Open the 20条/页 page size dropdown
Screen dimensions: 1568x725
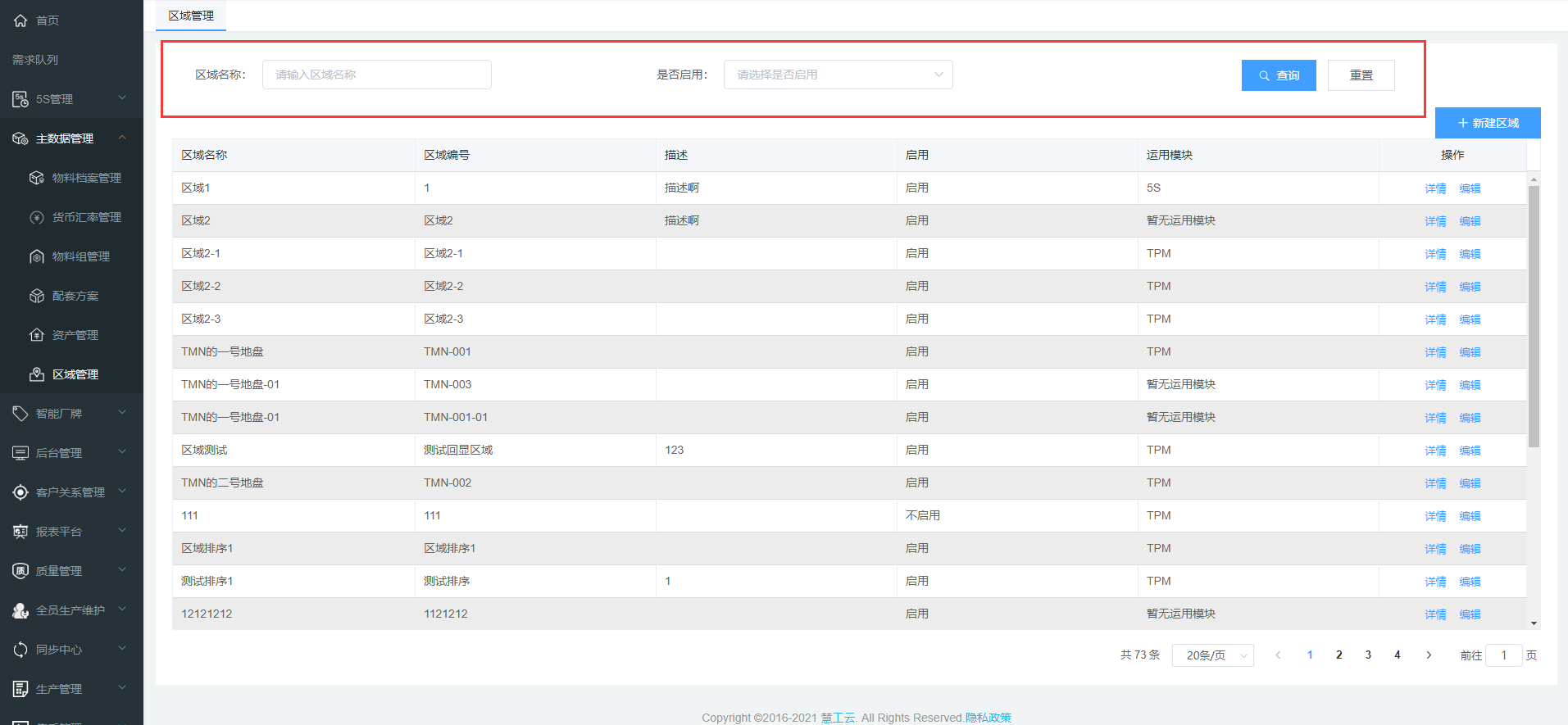tap(1212, 655)
